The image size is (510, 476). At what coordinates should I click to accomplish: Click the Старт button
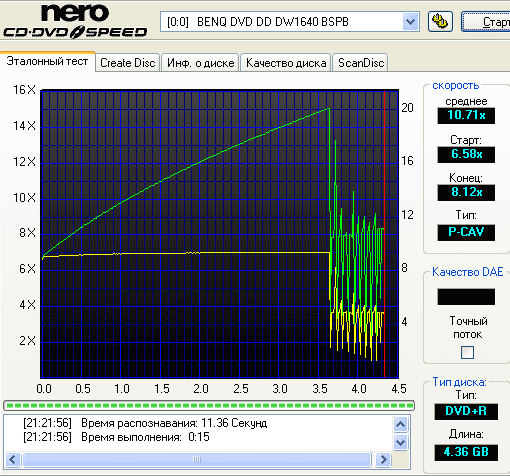tap(486, 22)
